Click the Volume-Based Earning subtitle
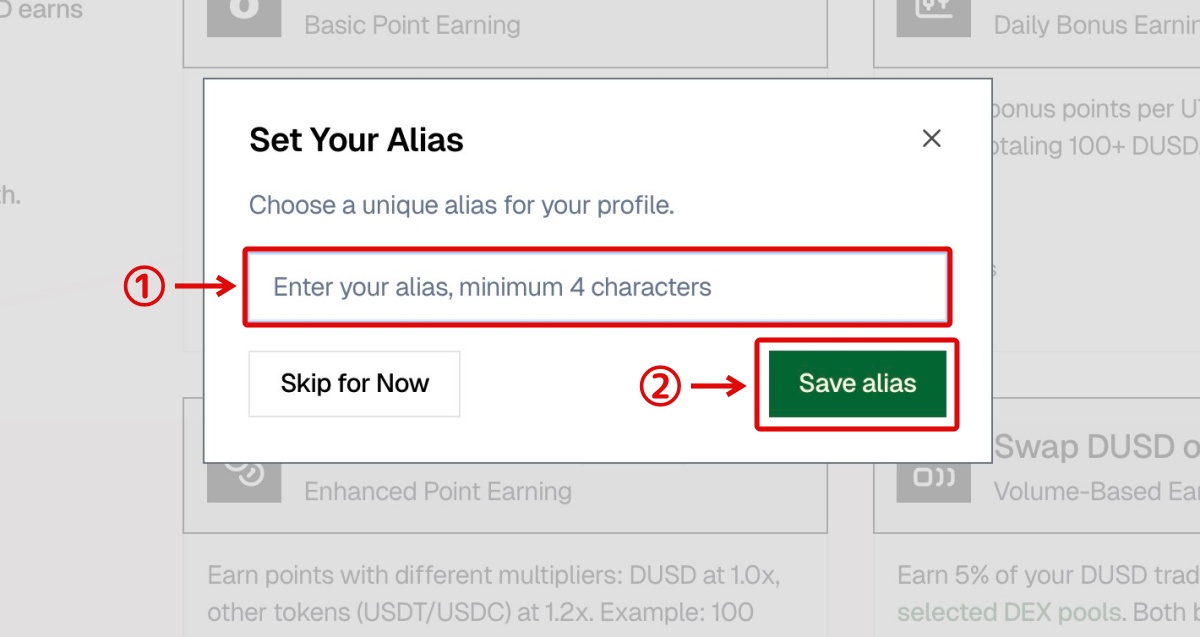Viewport: 1200px width, 637px height. 1095,491
